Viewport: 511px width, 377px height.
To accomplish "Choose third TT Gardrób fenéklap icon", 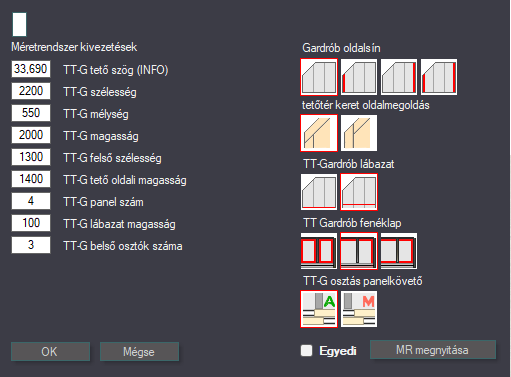I will pyautogui.click(x=399, y=251).
